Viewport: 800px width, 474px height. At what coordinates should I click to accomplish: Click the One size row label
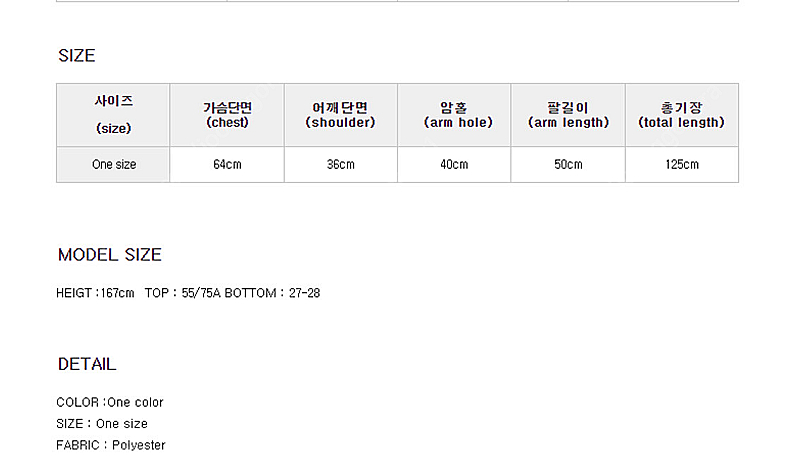[x=113, y=164]
